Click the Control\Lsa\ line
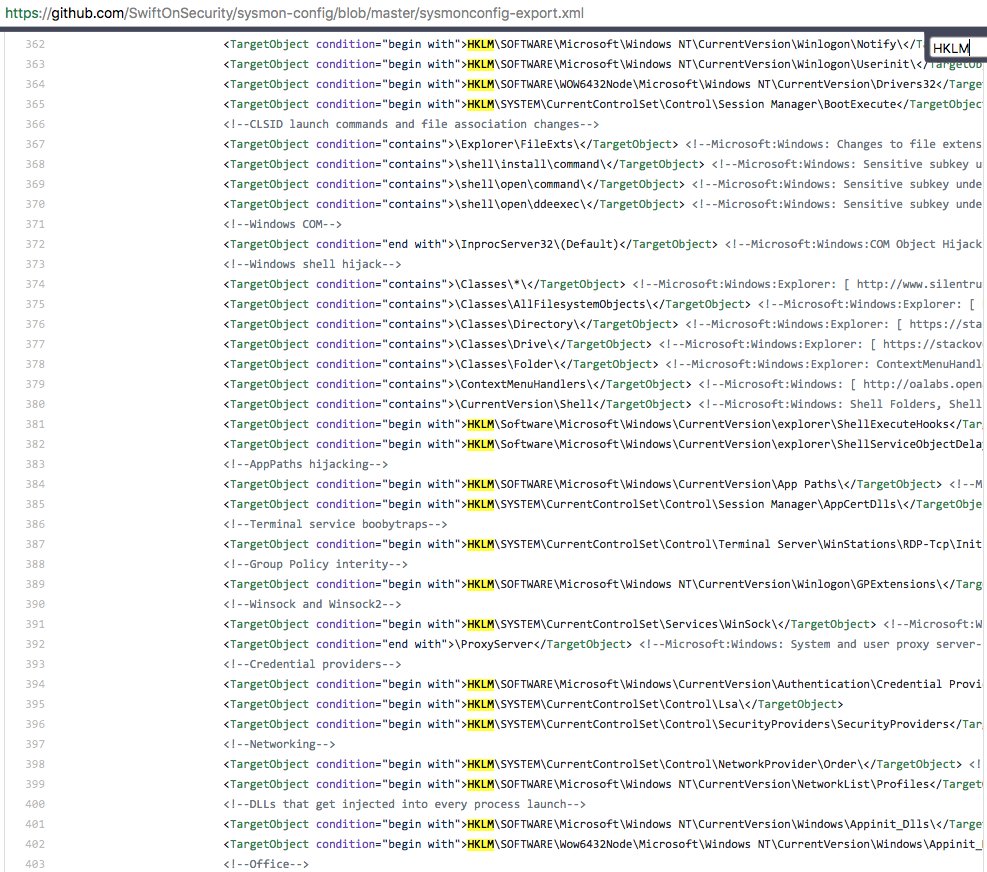Image resolution: width=987 pixels, height=872 pixels. pos(533,704)
